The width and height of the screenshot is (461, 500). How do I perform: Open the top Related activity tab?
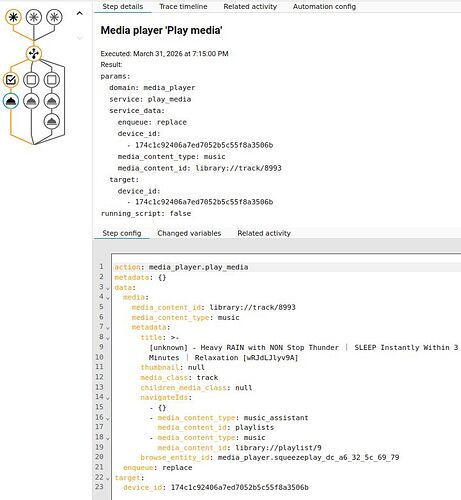click(x=250, y=6)
